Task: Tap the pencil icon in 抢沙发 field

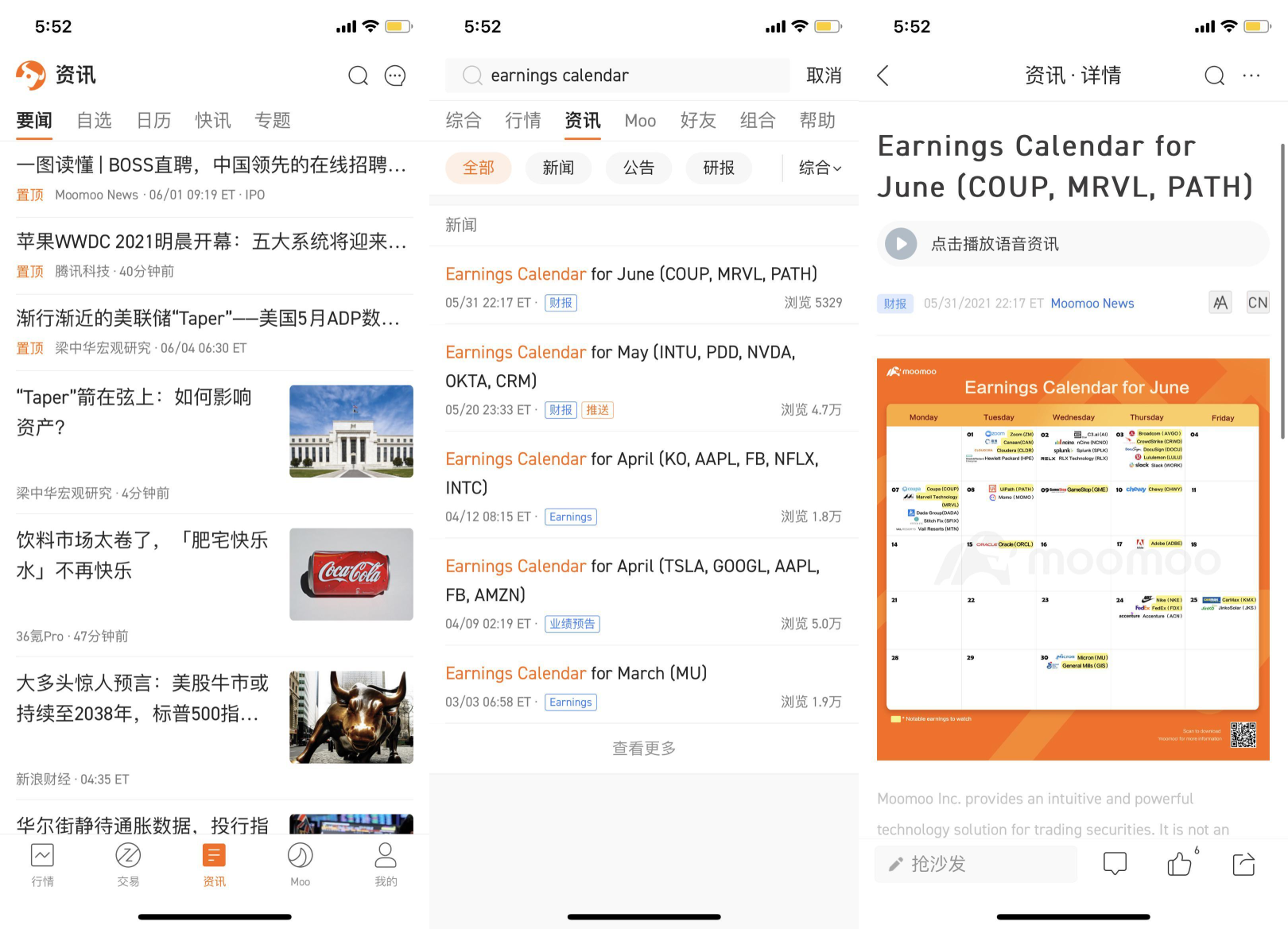Action: click(896, 864)
